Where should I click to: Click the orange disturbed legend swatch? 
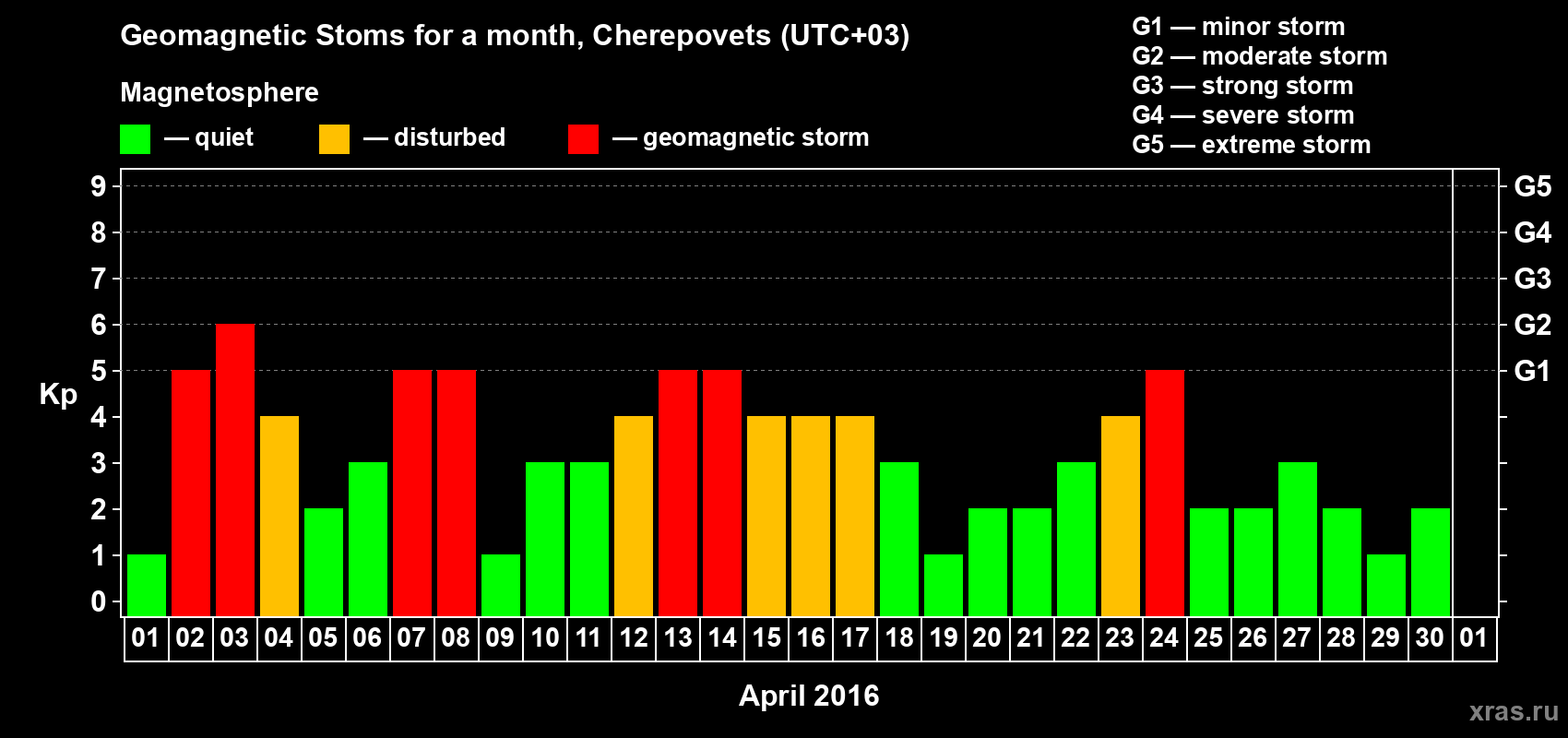334,139
